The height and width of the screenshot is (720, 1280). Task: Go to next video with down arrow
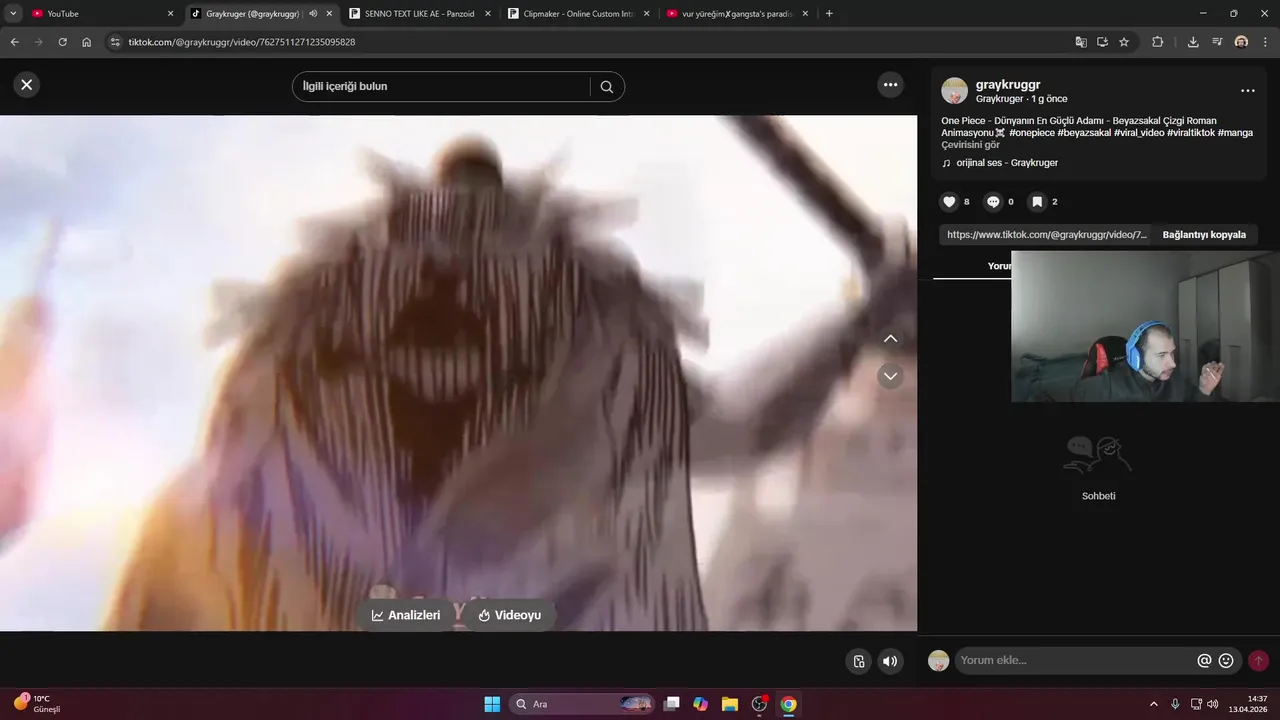pos(890,376)
